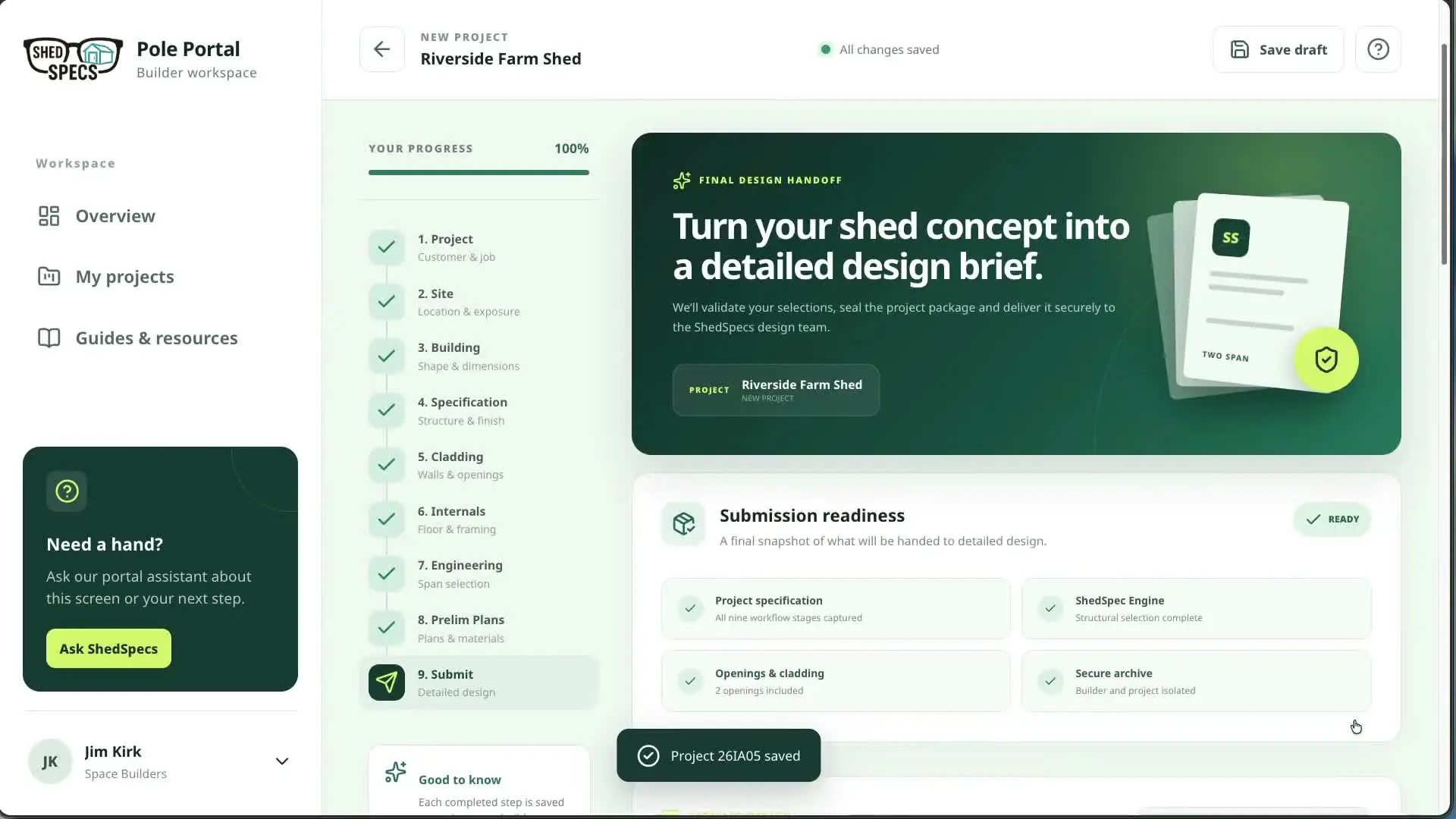Screen dimensions: 1456x819
Task: Jump to step 7. Engineering
Action: pyautogui.click(x=479, y=574)
